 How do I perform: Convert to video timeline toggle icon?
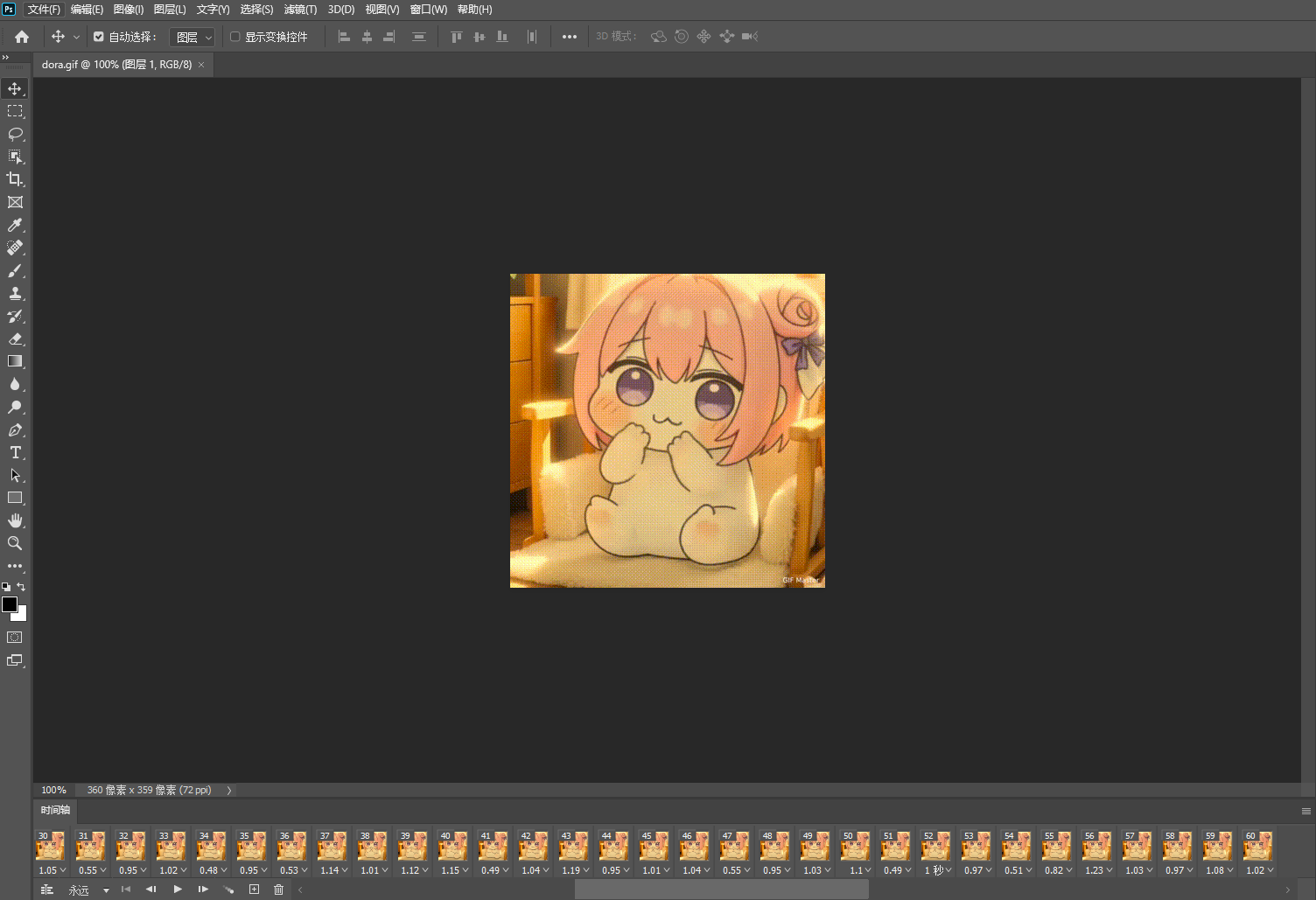[x=47, y=890]
